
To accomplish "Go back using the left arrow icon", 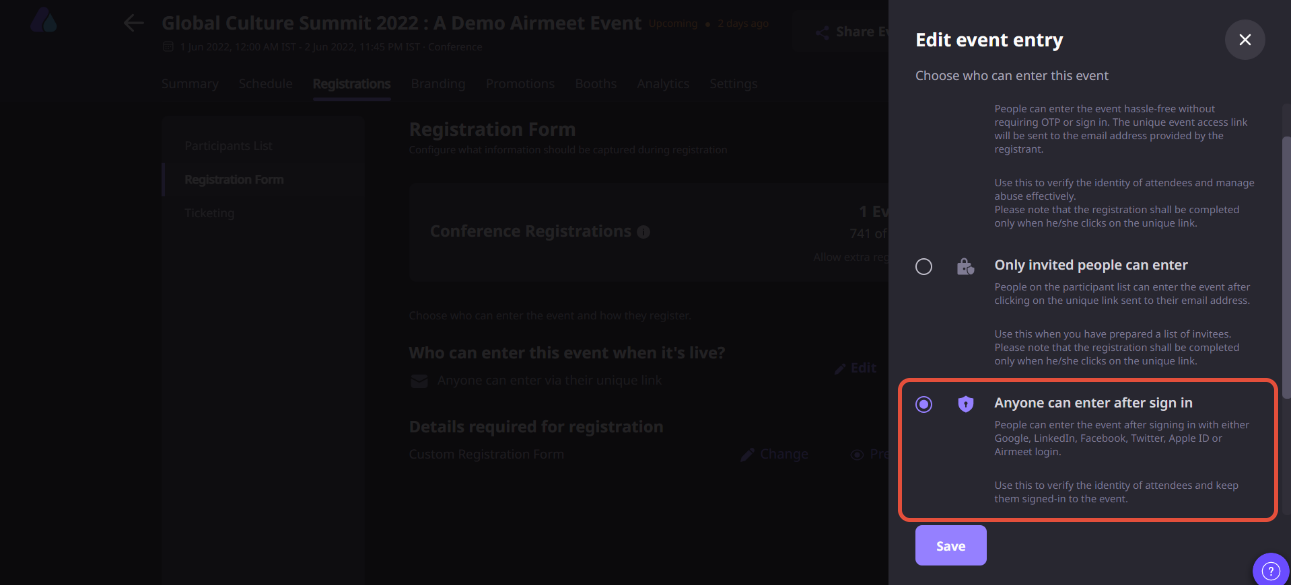I will click(x=134, y=23).
